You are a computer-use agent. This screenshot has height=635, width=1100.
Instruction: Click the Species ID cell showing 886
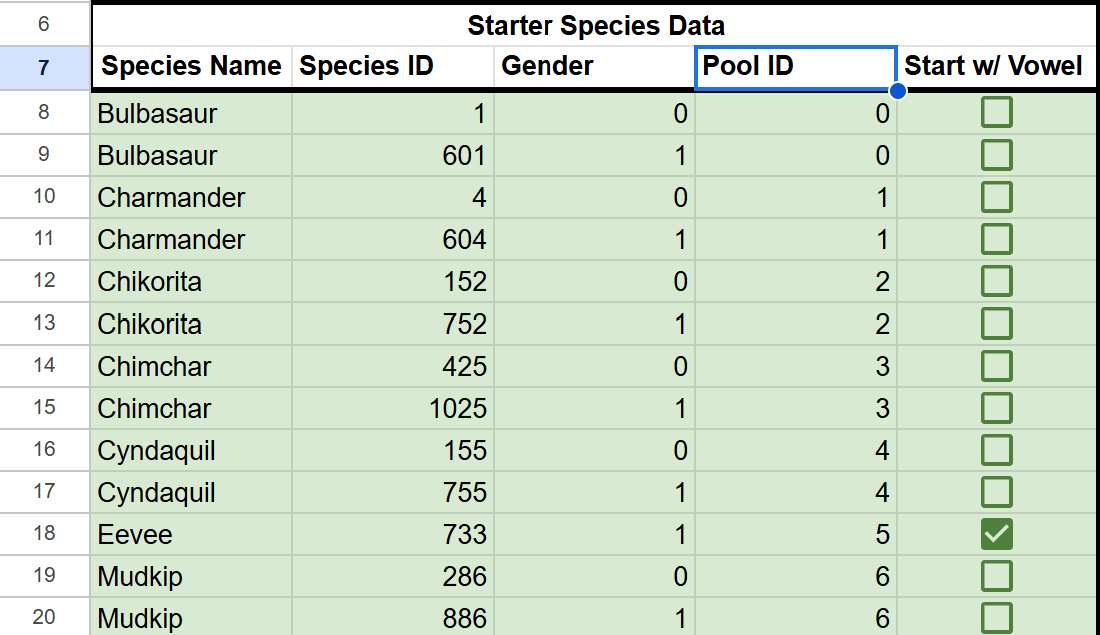pyautogui.click(x=393, y=618)
